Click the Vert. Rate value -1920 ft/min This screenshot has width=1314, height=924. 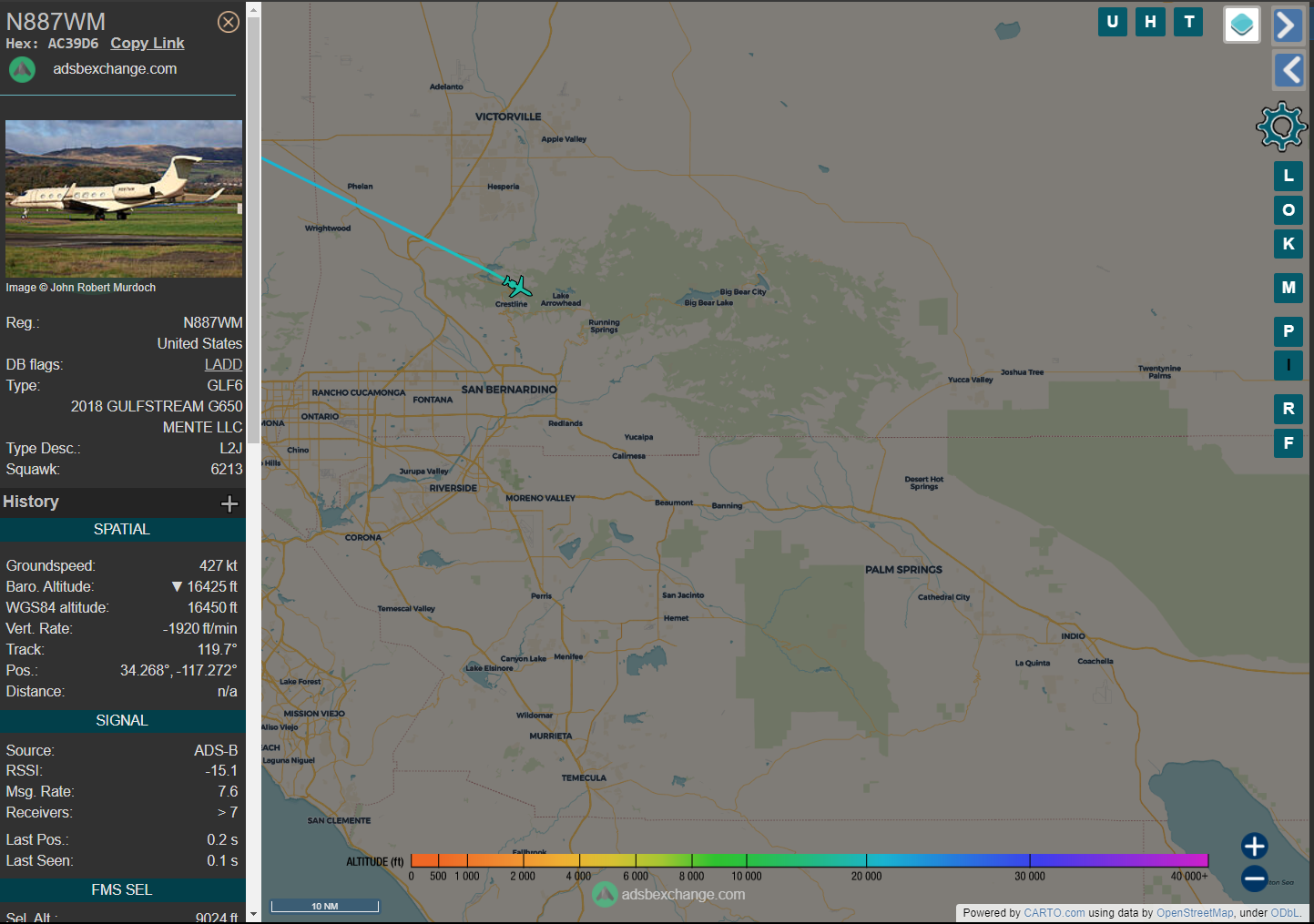(x=200, y=629)
